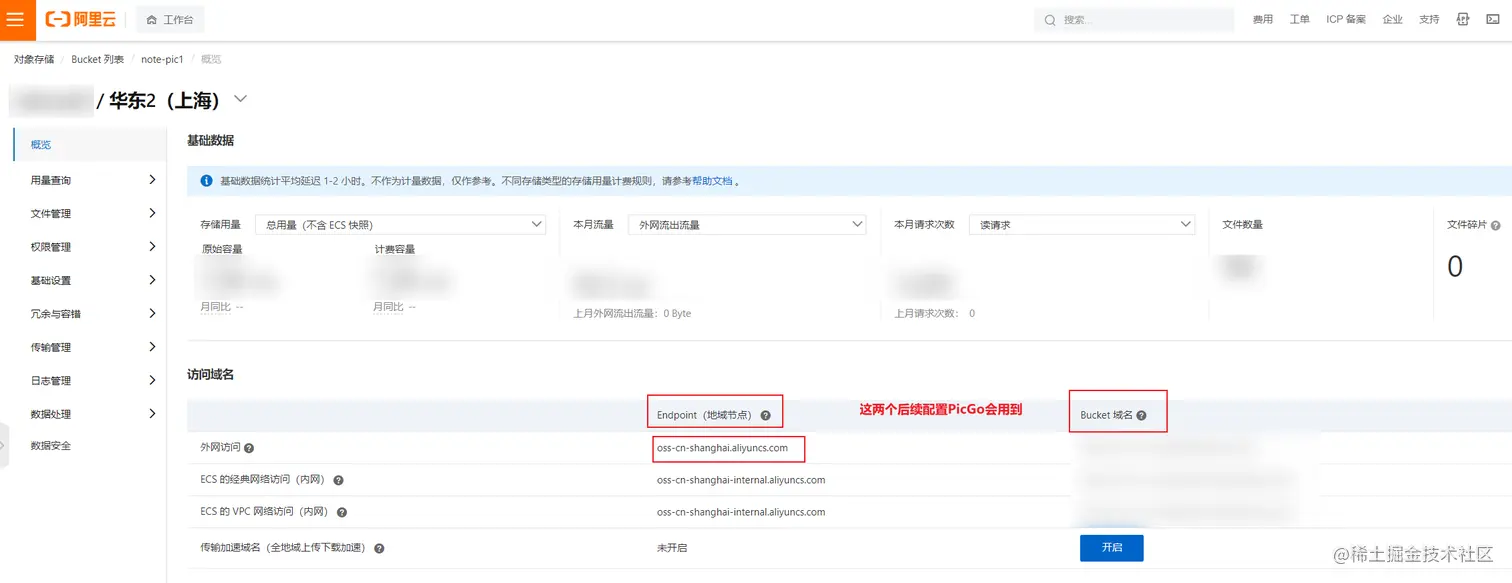Open the 帮助文档 link
Screen dimensions: 1512x583
pos(712,181)
